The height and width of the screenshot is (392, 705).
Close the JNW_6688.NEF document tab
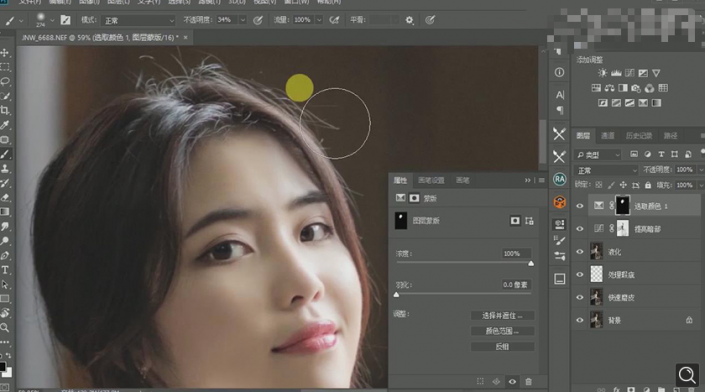click(185, 37)
